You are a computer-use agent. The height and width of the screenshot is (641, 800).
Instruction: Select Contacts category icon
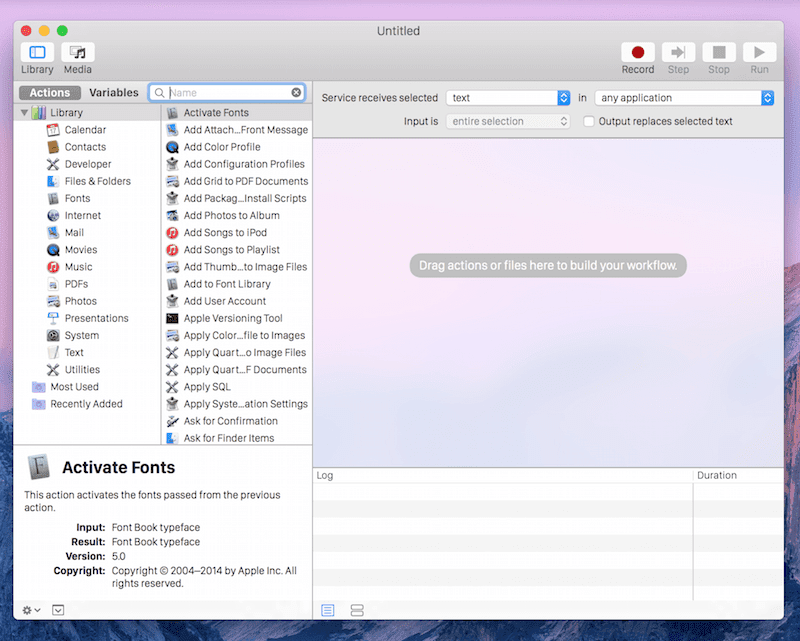click(53, 147)
